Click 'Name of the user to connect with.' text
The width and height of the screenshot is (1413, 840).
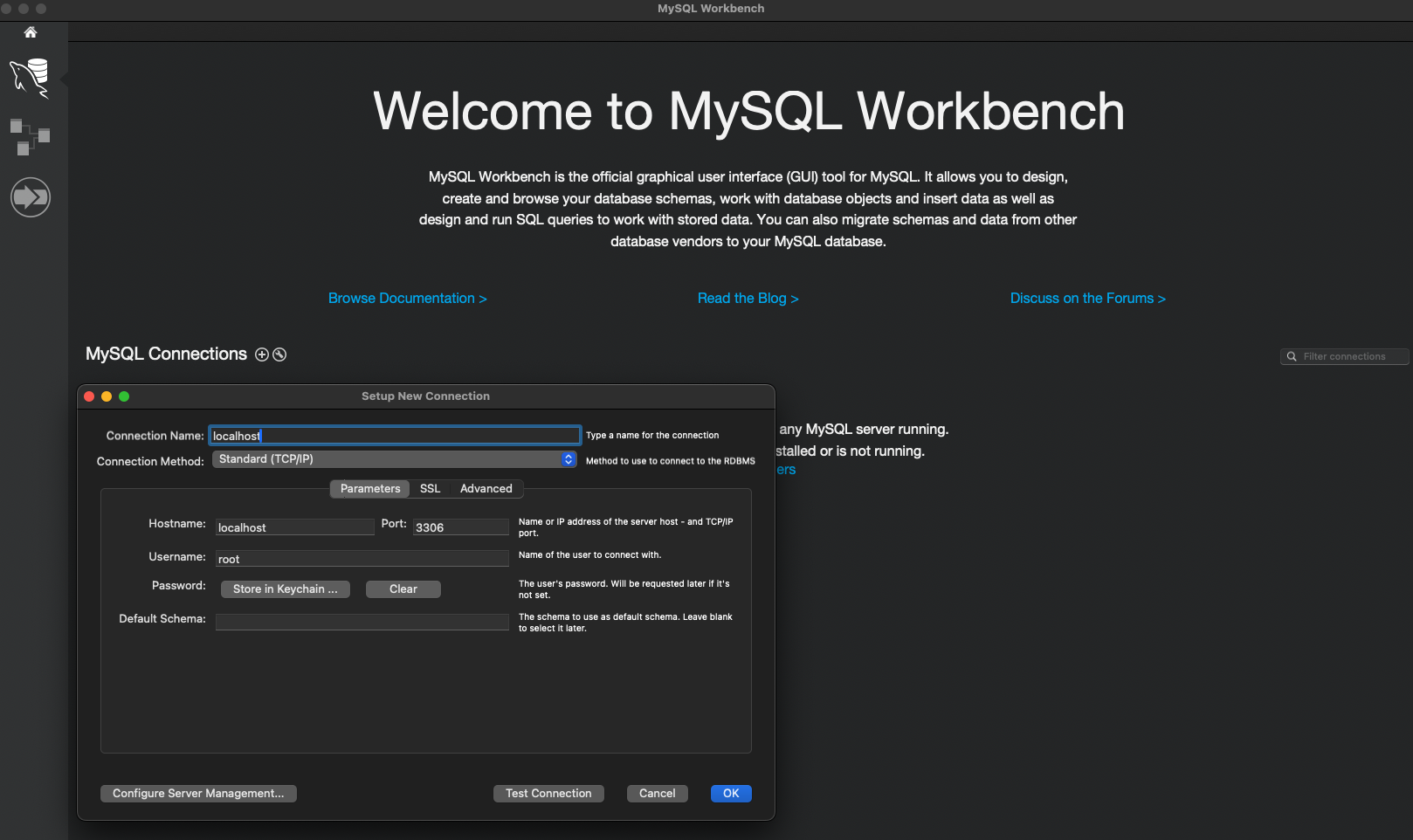click(590, 554)
